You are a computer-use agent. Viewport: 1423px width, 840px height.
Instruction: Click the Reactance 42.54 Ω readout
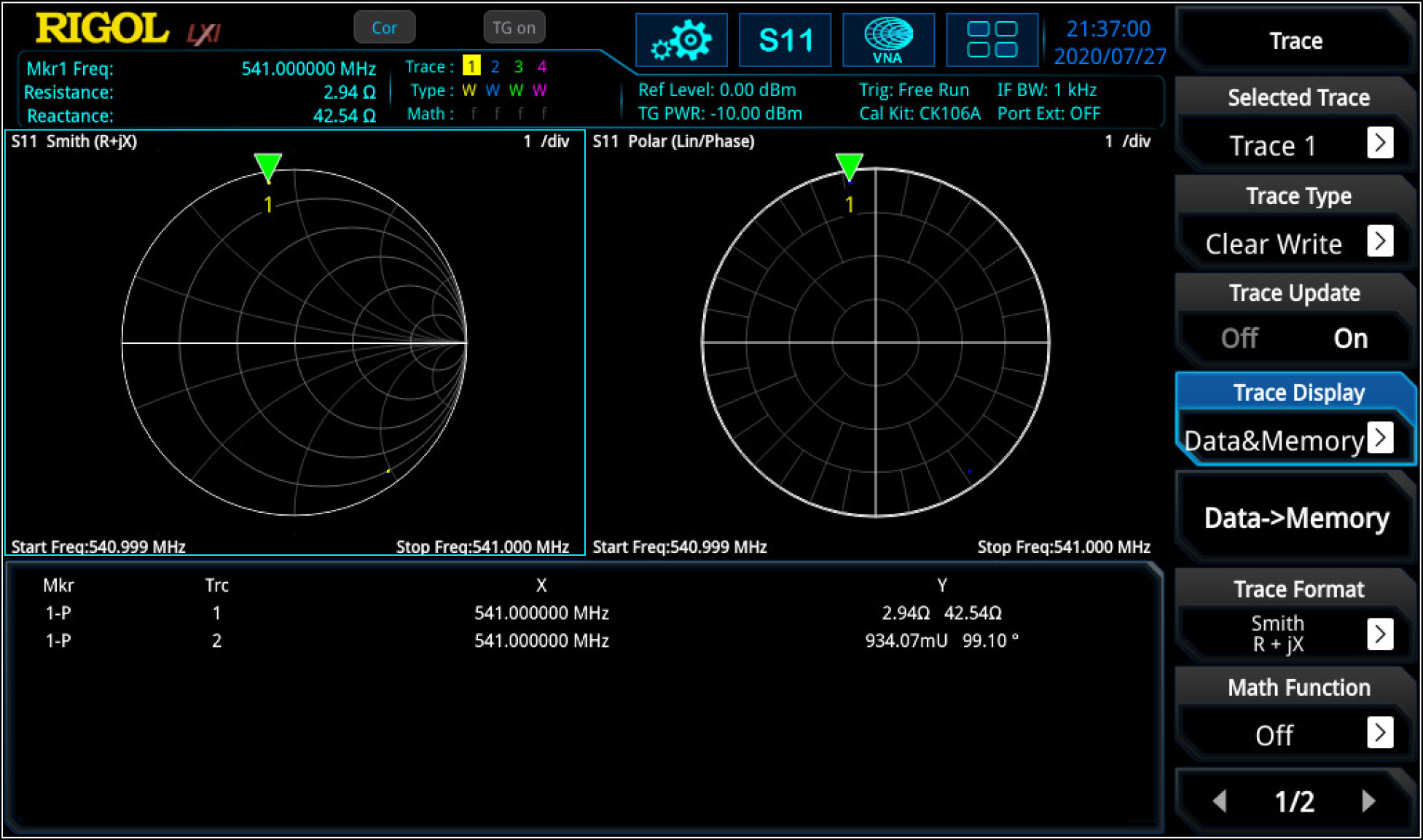(x=344, y=116)
